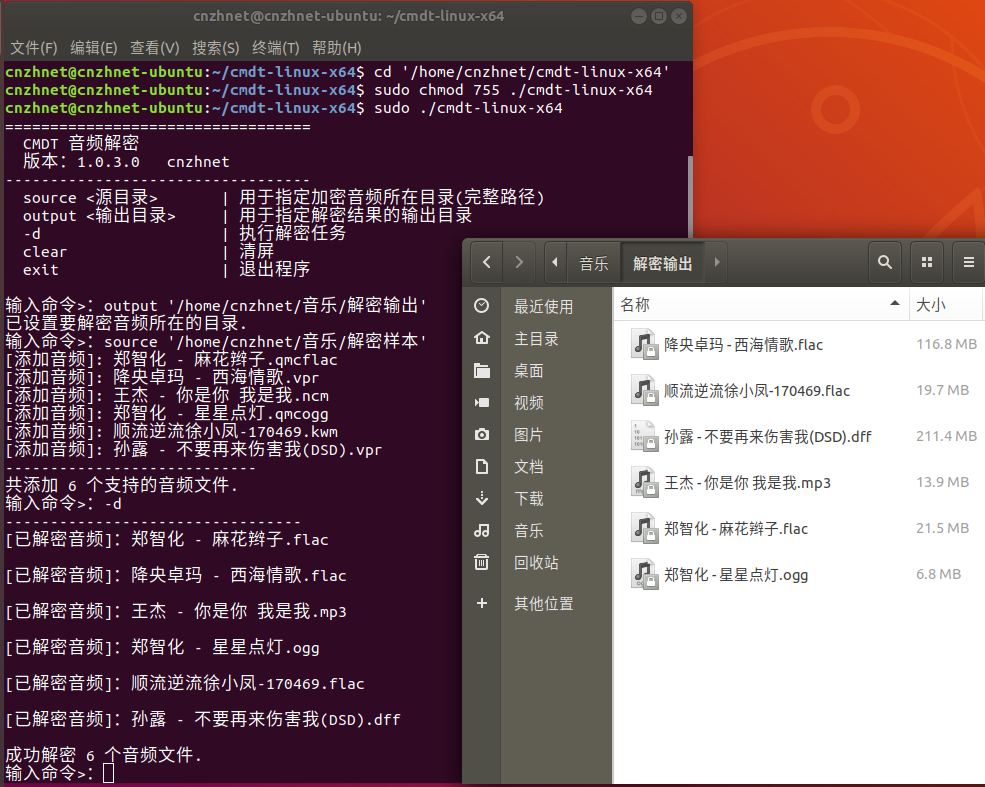This screenshot has height=787, width=985.
Task: Click the 211.4 MB size value
Action: click(x=946, y=436)
